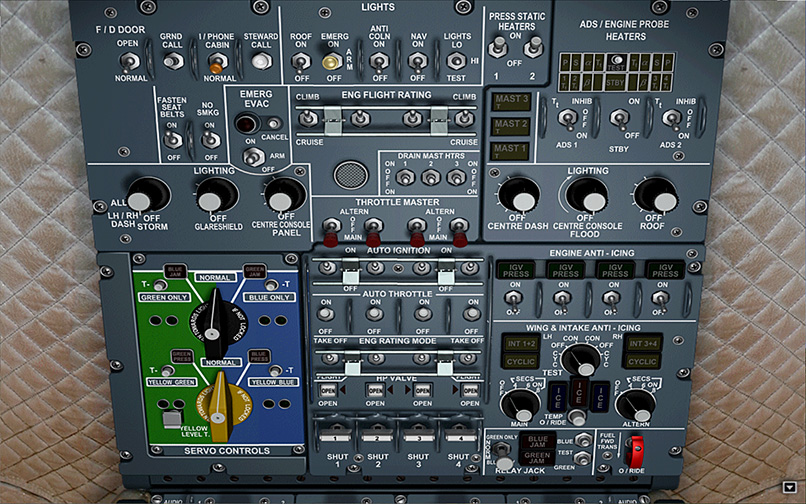This screenshot has width=806, height=504.
Task: Click the HP Valve 1 OPEN button
Action: click(x=327, y=389)
